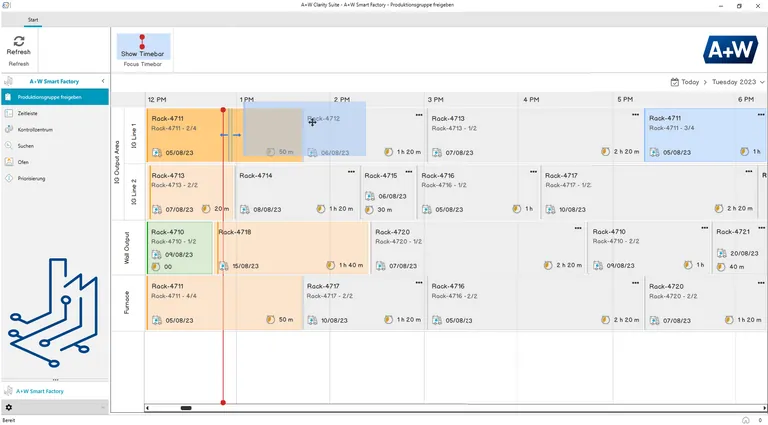Click the Suchen search icon
This screenshot has width=768, height=425.
tap(8, 145)
